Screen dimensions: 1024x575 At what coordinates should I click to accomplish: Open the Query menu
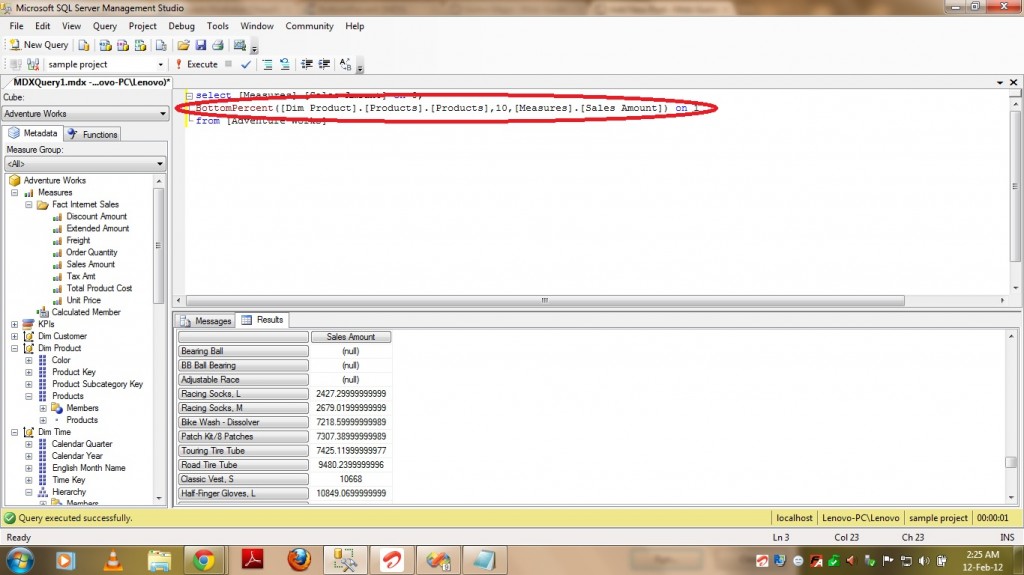click(x=104, y=26)
